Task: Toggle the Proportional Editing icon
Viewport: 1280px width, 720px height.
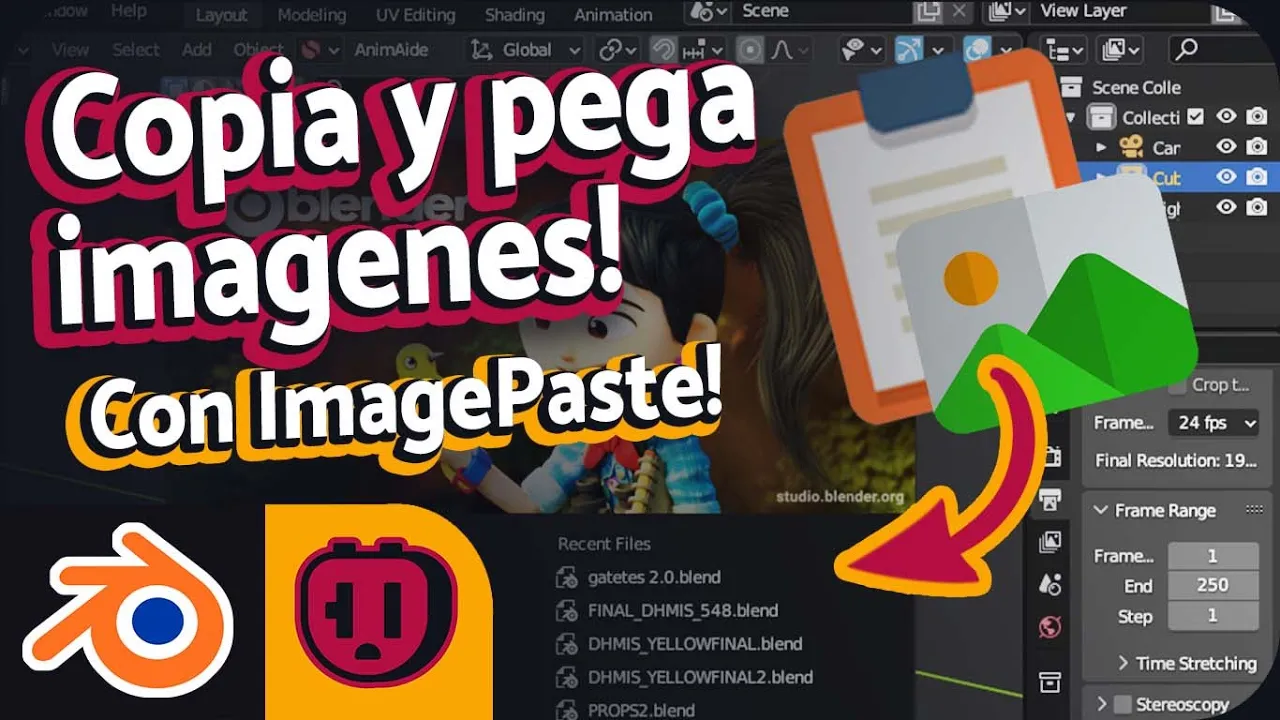Action: click(749, 49)
